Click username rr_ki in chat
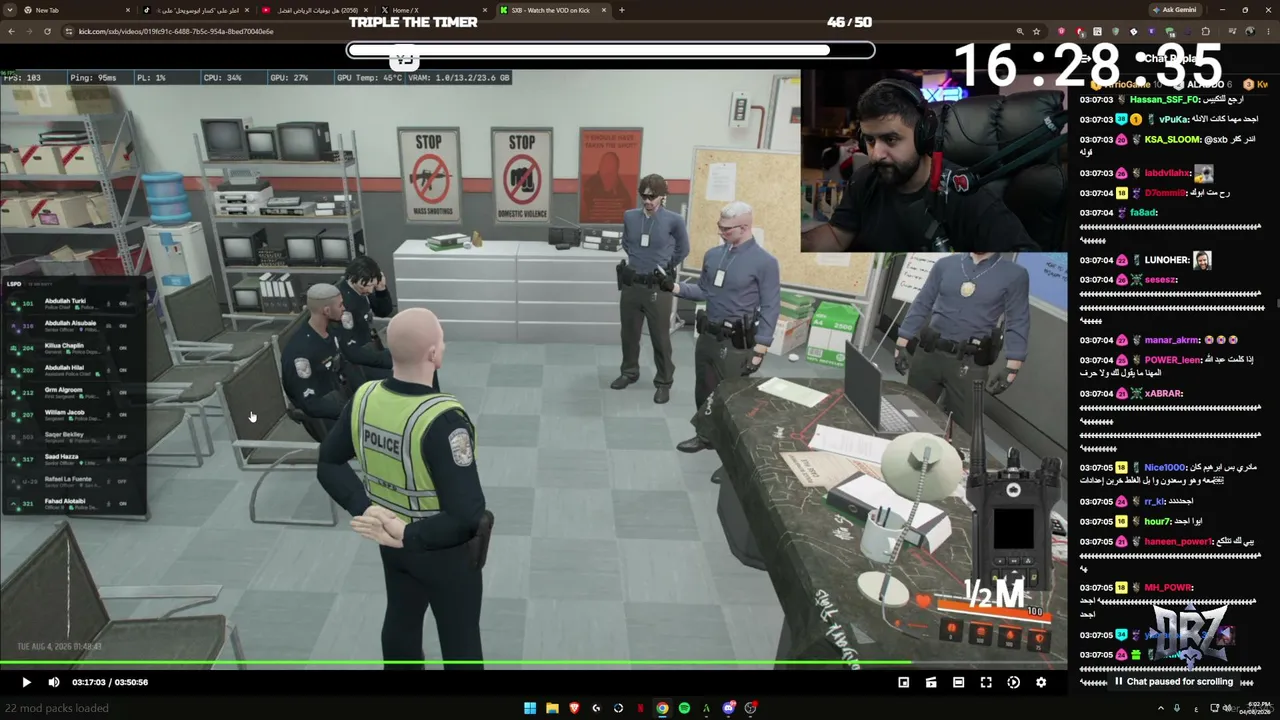Image resolution: width=1280 pixels, height=720 pixels. [x=1155, y=501]
